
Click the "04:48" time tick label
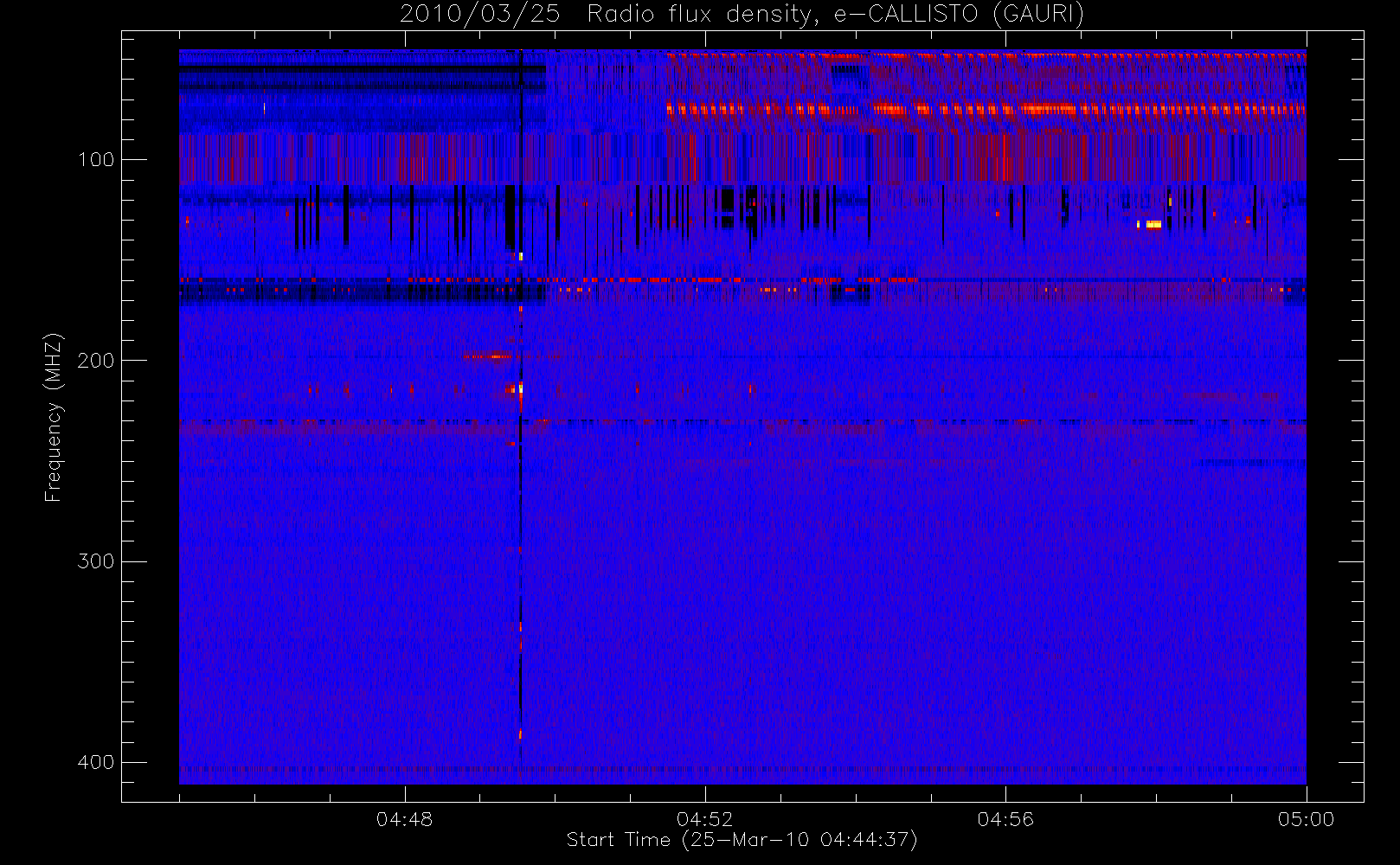pos(404,819)
